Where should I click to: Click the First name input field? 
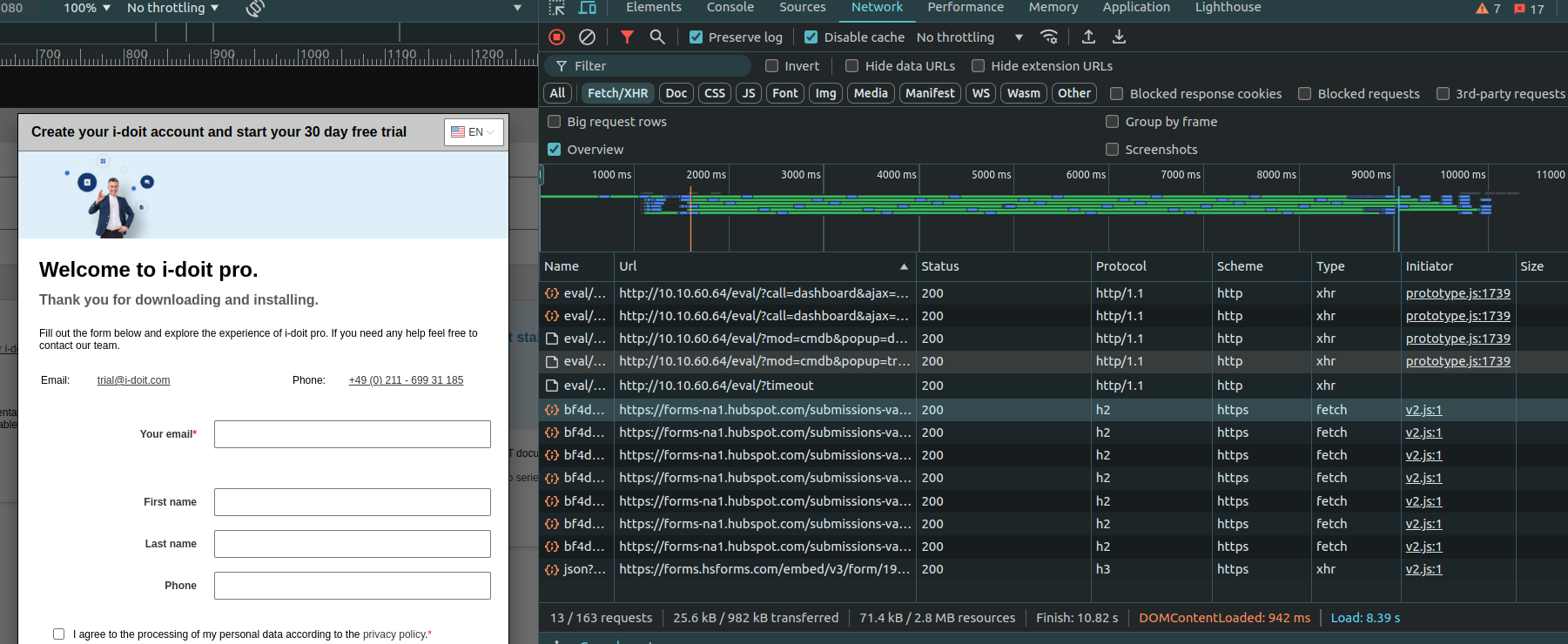pos(353,502)
